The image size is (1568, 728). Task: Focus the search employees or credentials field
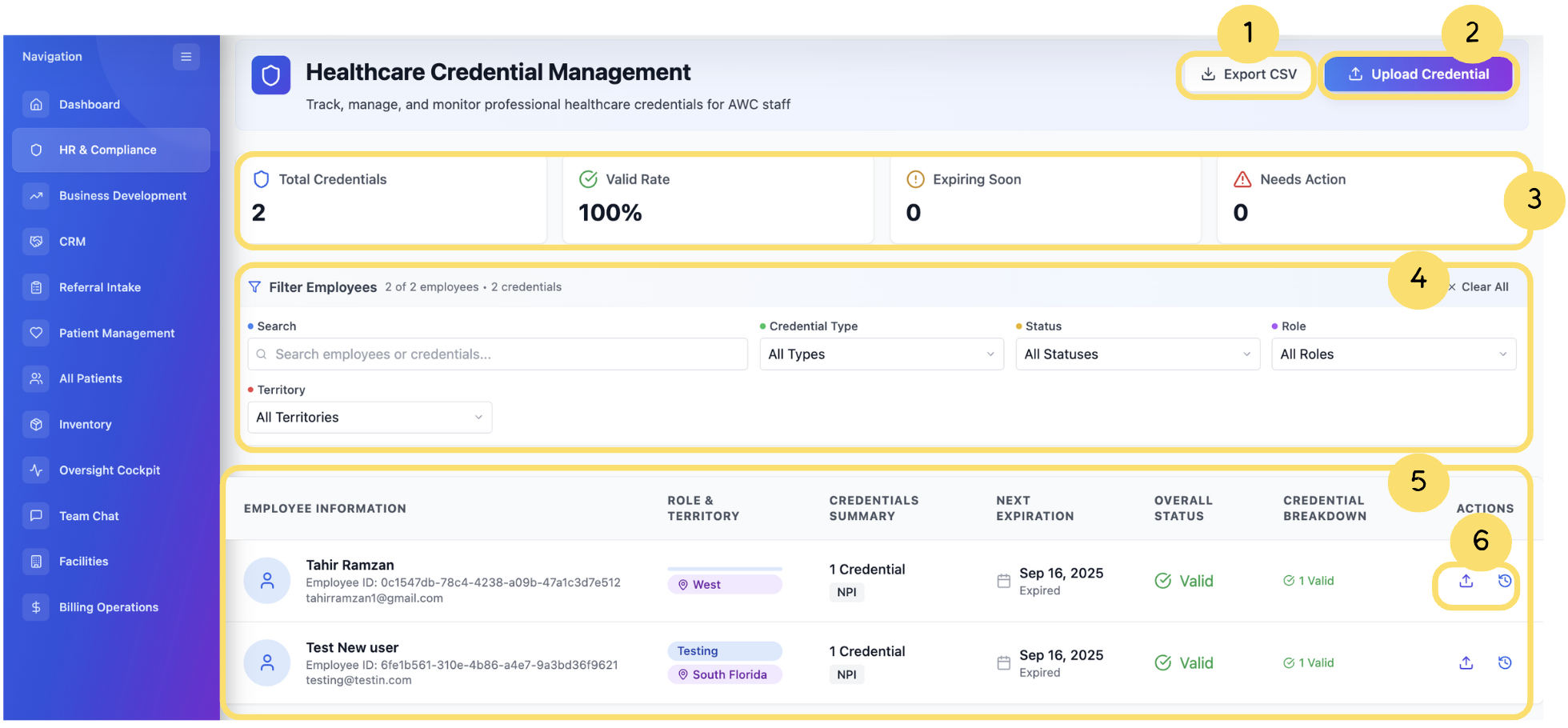point(498,354)
